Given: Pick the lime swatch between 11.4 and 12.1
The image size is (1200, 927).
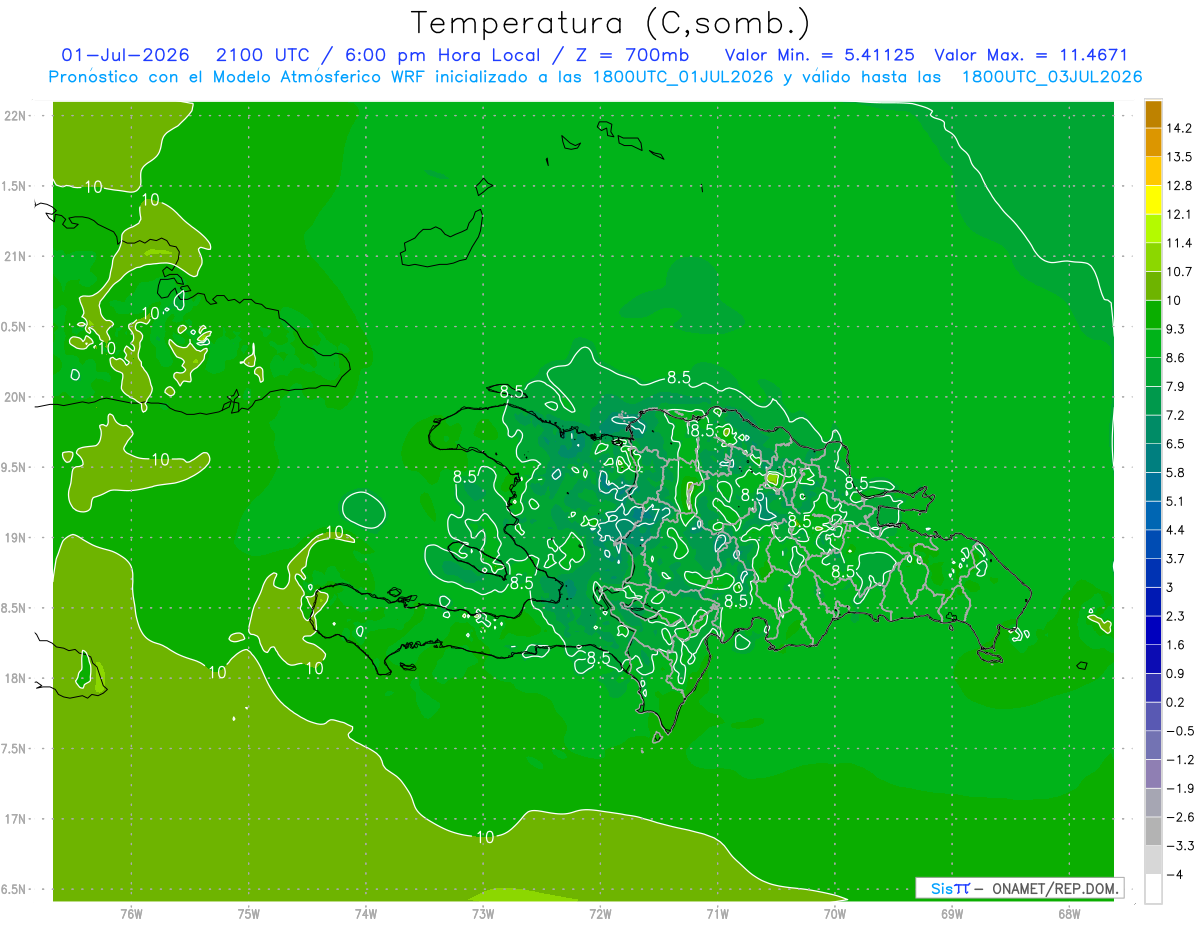Looking at the screenshot, I should (1153, 229).
